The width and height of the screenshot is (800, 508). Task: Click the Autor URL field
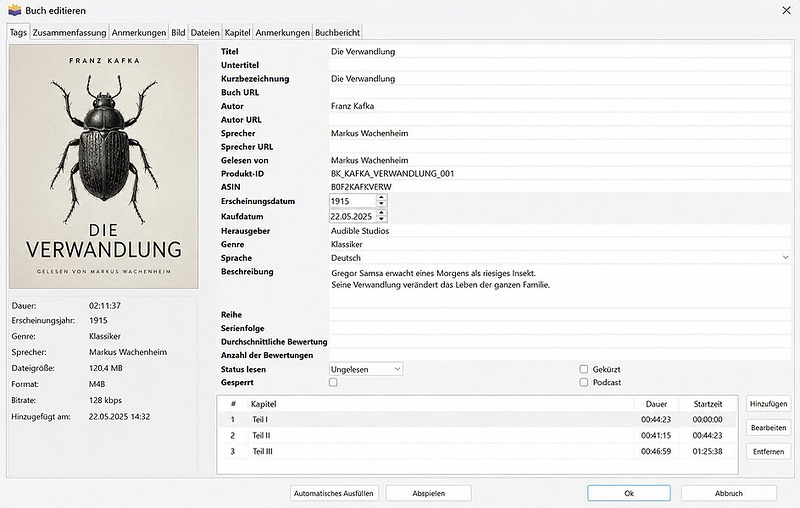pyautogui.click(x=560, y=119)
